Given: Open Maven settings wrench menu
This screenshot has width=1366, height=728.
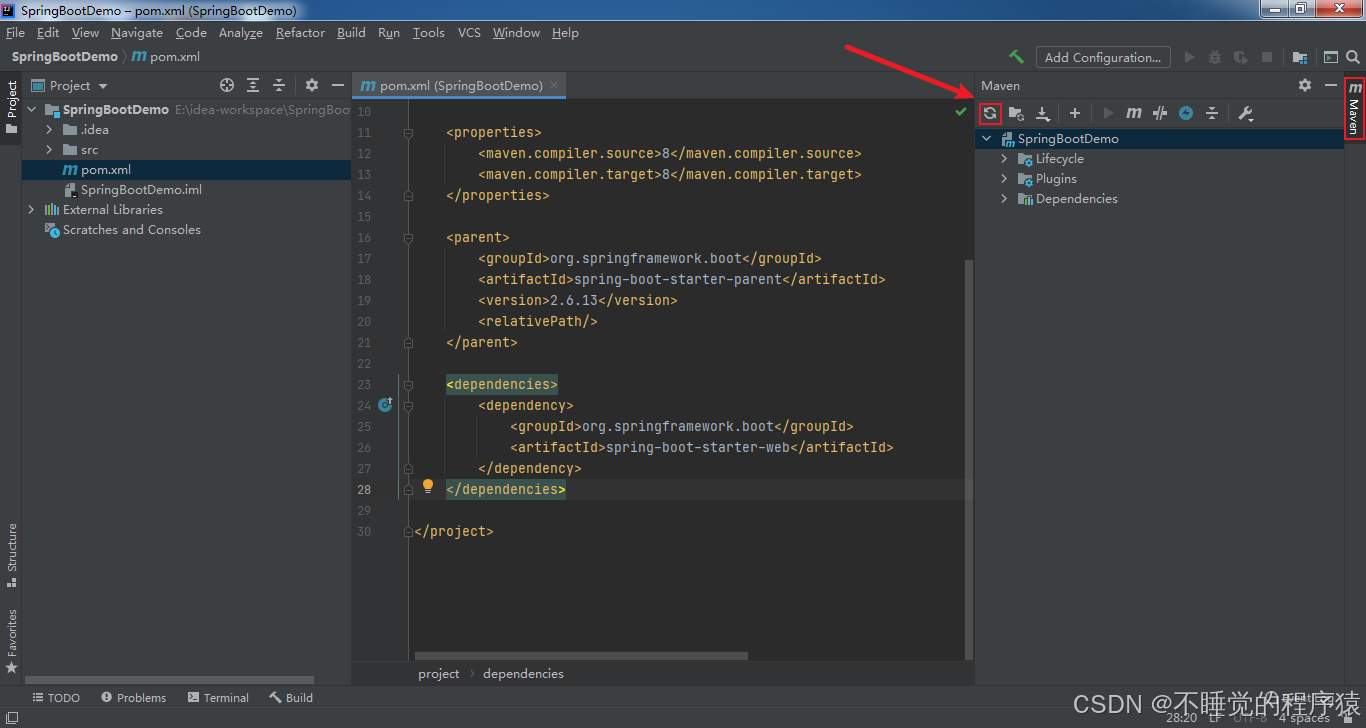Looking at the screenshot, I should 1246,113.
